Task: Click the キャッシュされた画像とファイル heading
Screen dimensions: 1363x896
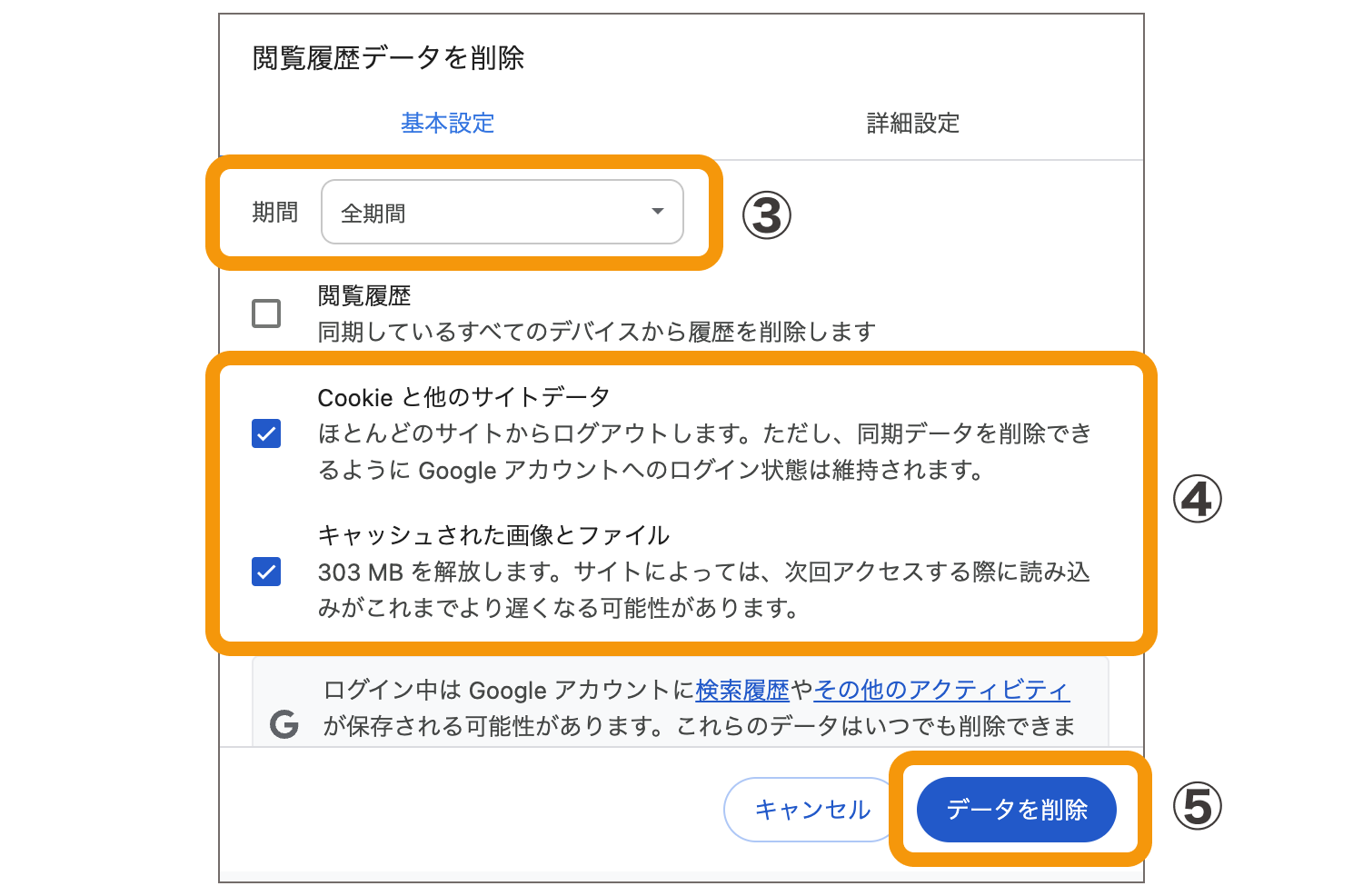Action: (493, 535)
